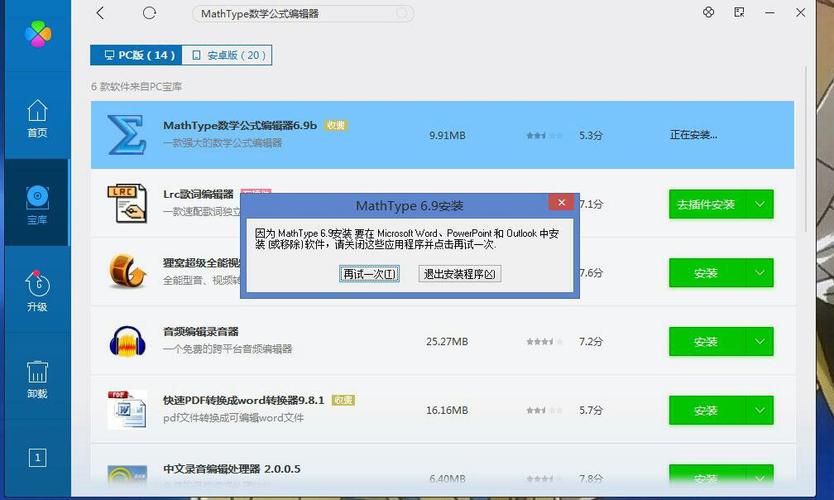
Task: Click the 狸窝 film reel app icon
Action: point(128,271)
